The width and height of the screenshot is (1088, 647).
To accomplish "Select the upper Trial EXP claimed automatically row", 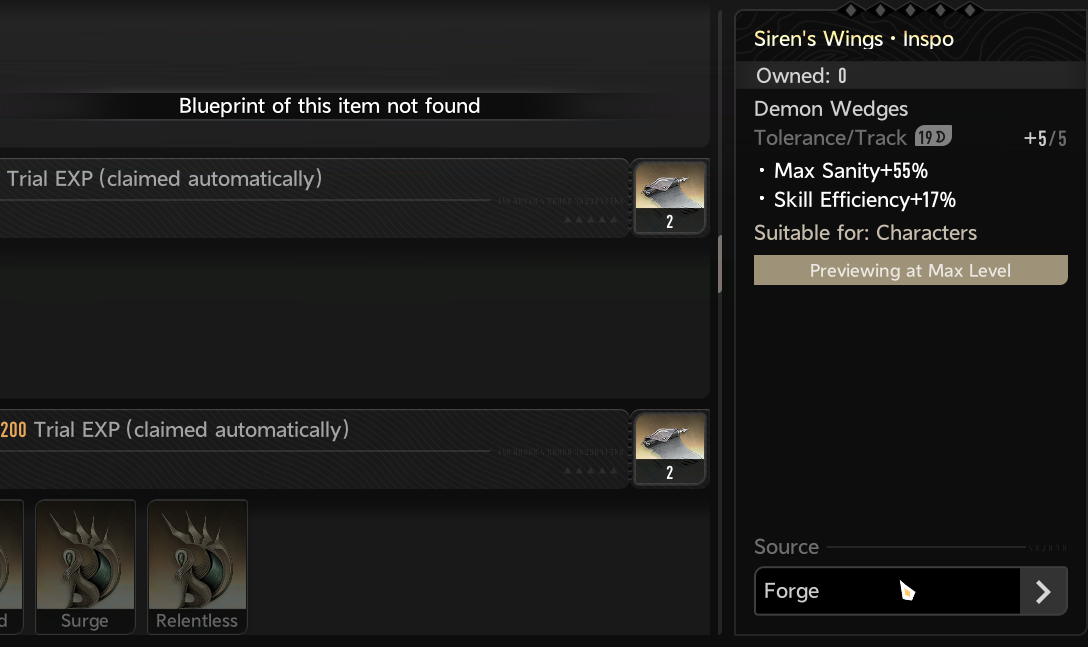I will pos(314,198).
